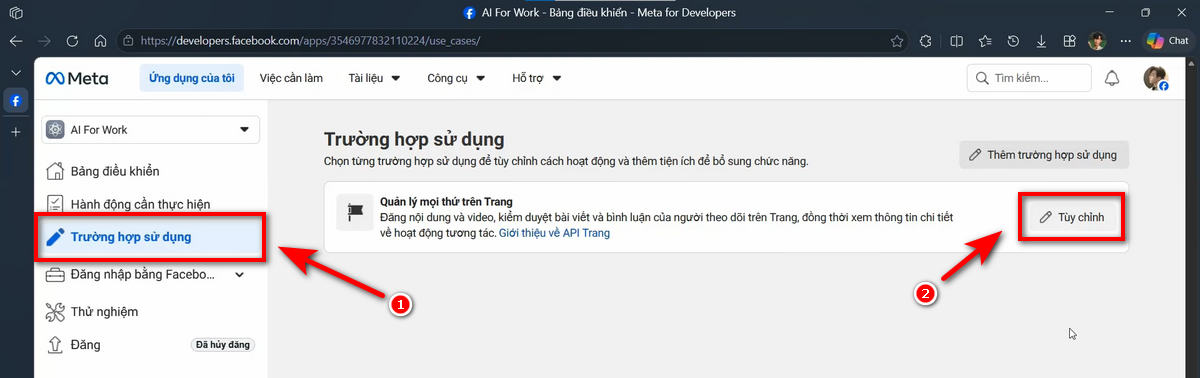
Task: View site information lock icon
Action: click(x=127, y=41)
